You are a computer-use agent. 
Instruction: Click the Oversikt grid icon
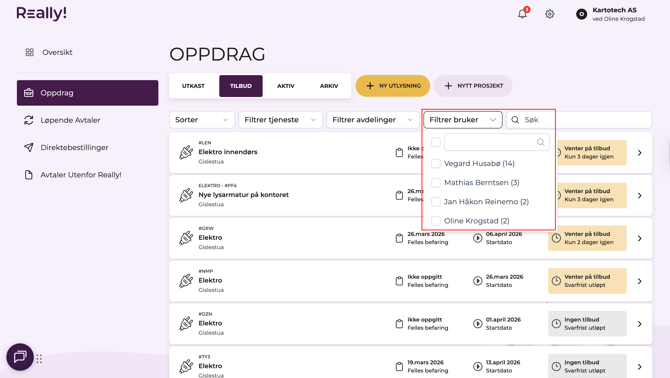tap(29, 52)
